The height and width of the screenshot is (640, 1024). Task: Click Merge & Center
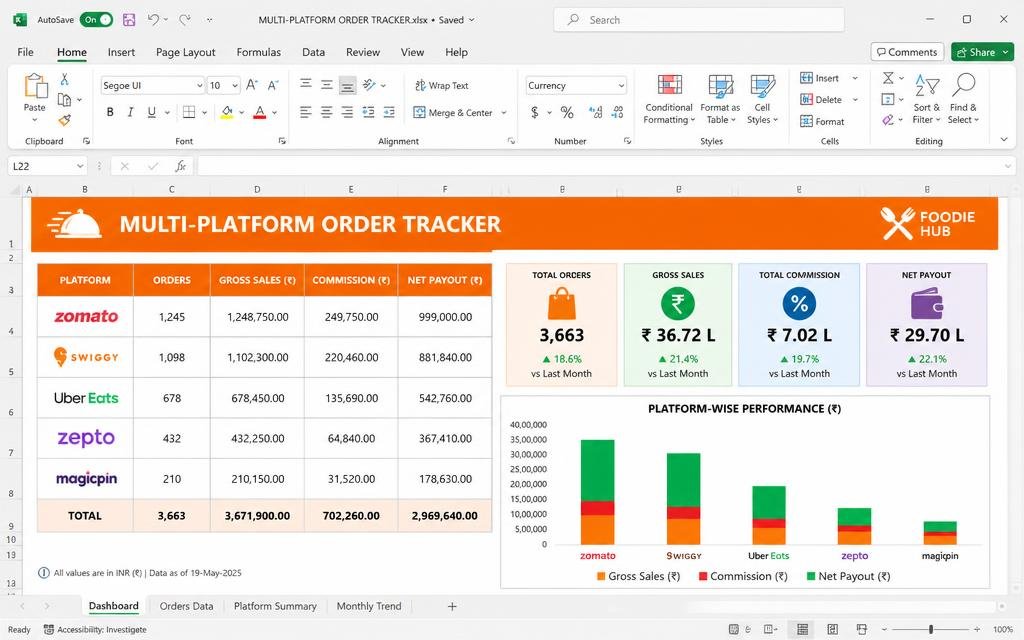[x=453, y=112]
